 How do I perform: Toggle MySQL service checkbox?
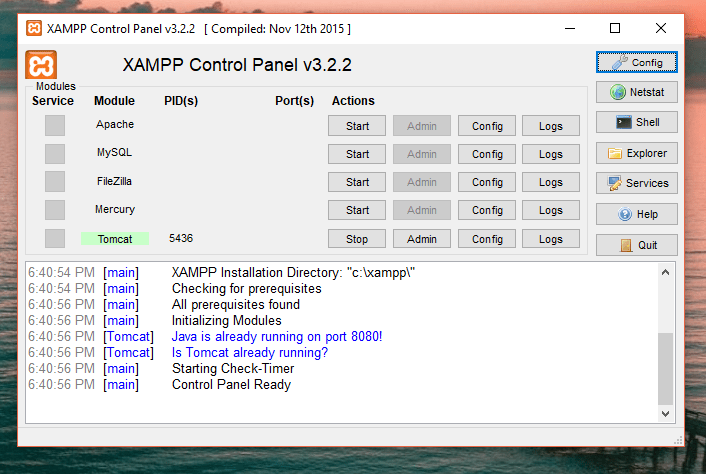click(x=55, y=154)
